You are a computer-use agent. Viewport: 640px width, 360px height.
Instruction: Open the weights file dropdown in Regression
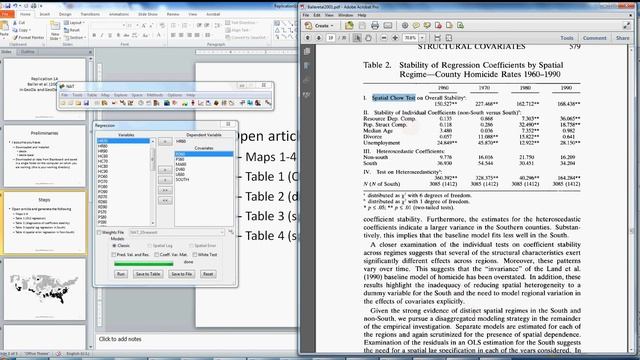tap(222, 232)
